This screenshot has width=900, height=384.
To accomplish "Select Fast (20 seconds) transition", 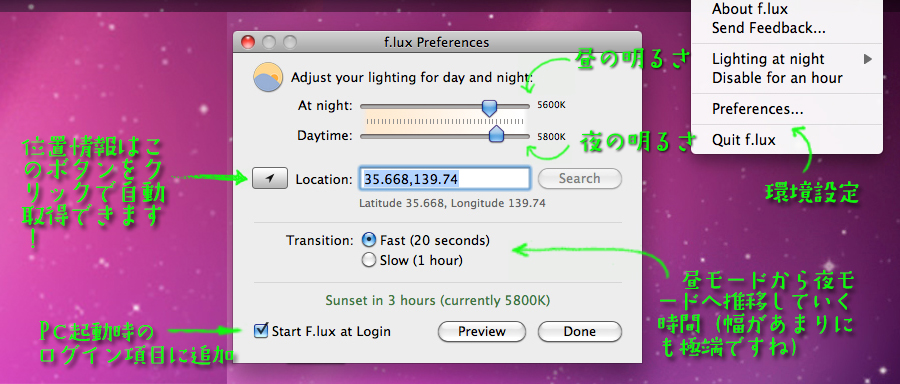I will click(369, 240).
